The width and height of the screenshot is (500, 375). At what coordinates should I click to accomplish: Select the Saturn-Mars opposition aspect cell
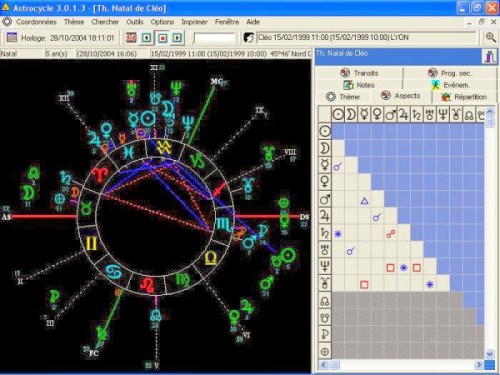tap(391, 234)
